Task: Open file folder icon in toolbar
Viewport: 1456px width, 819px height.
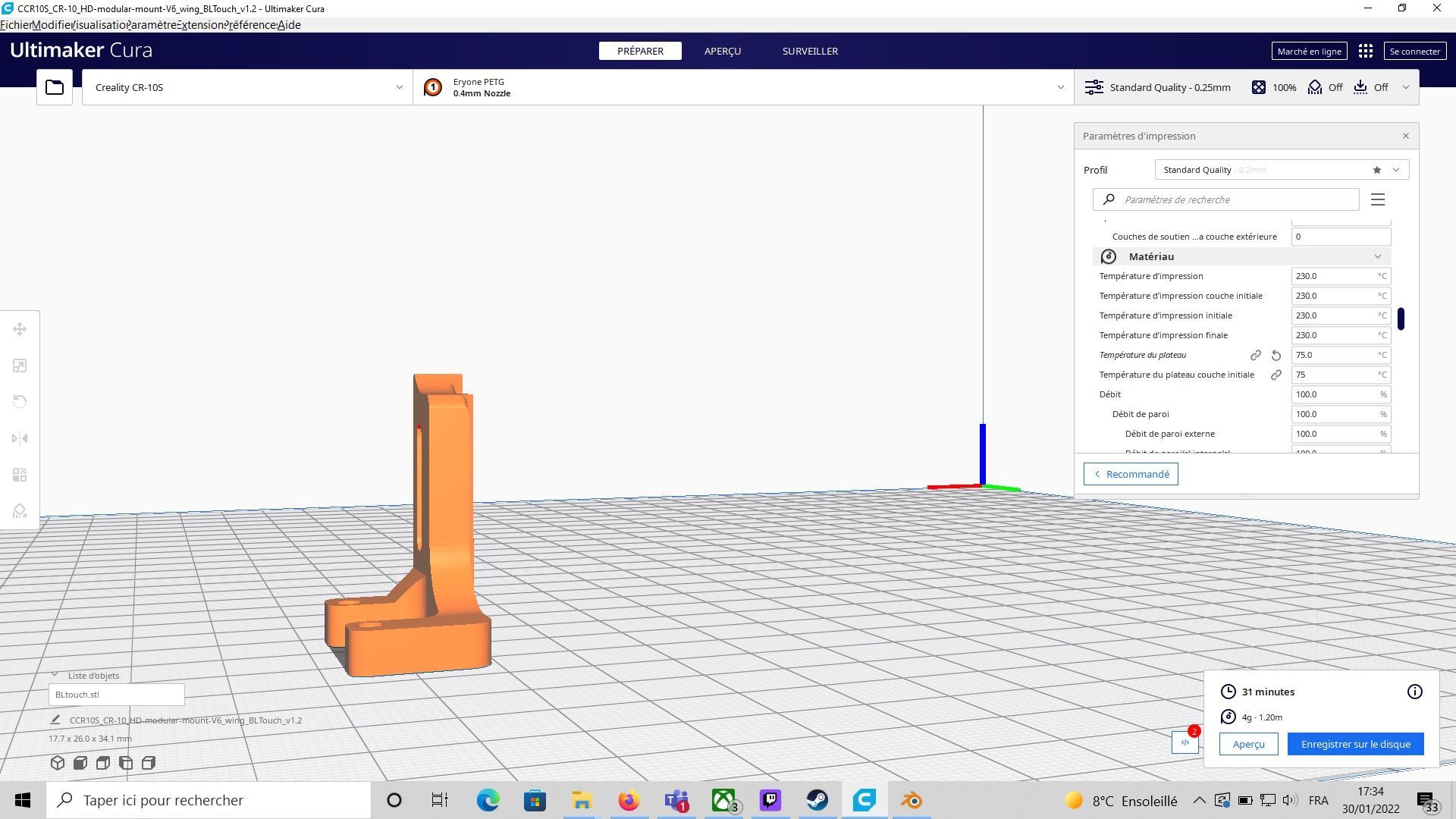Action: pyautogui.click(x=55, y=87)
